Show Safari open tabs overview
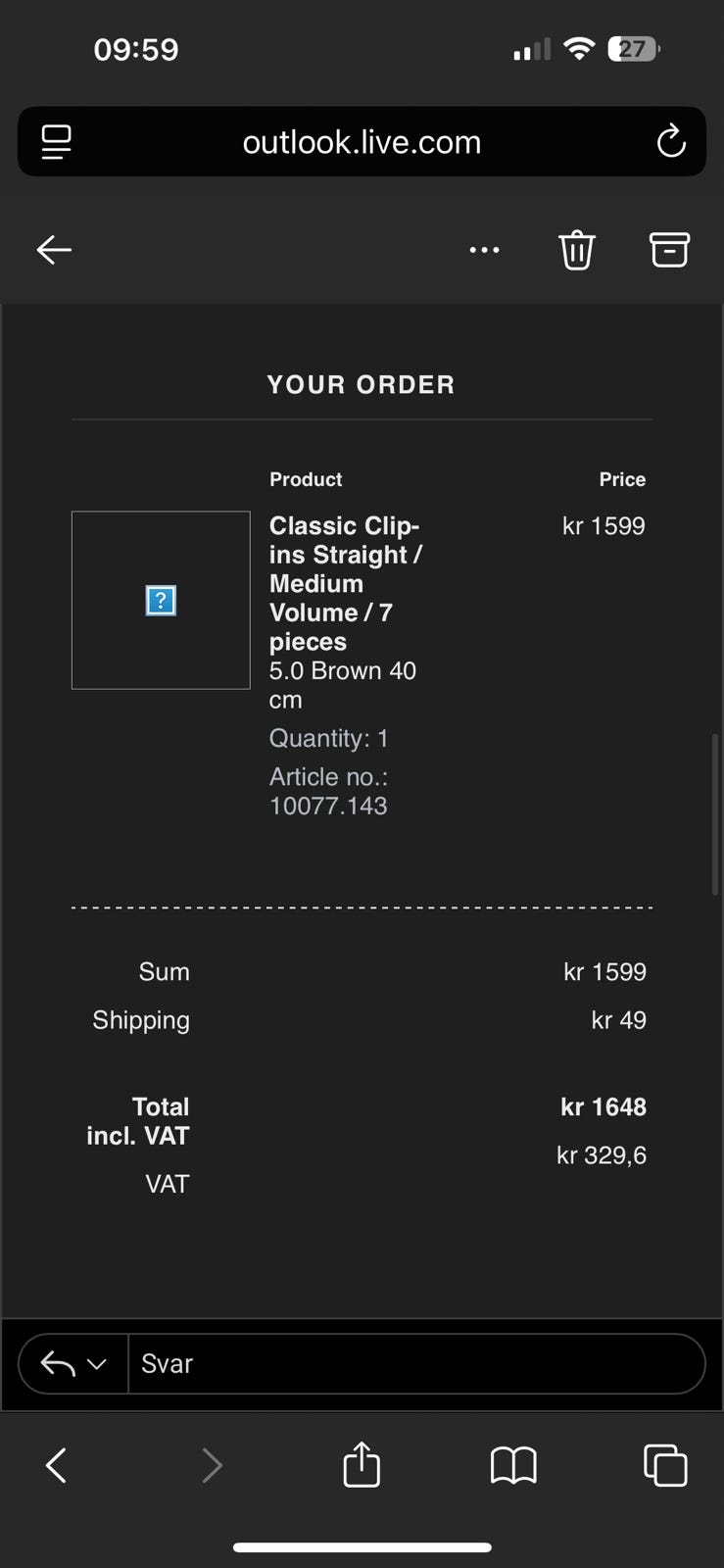 click(665, 1465)
